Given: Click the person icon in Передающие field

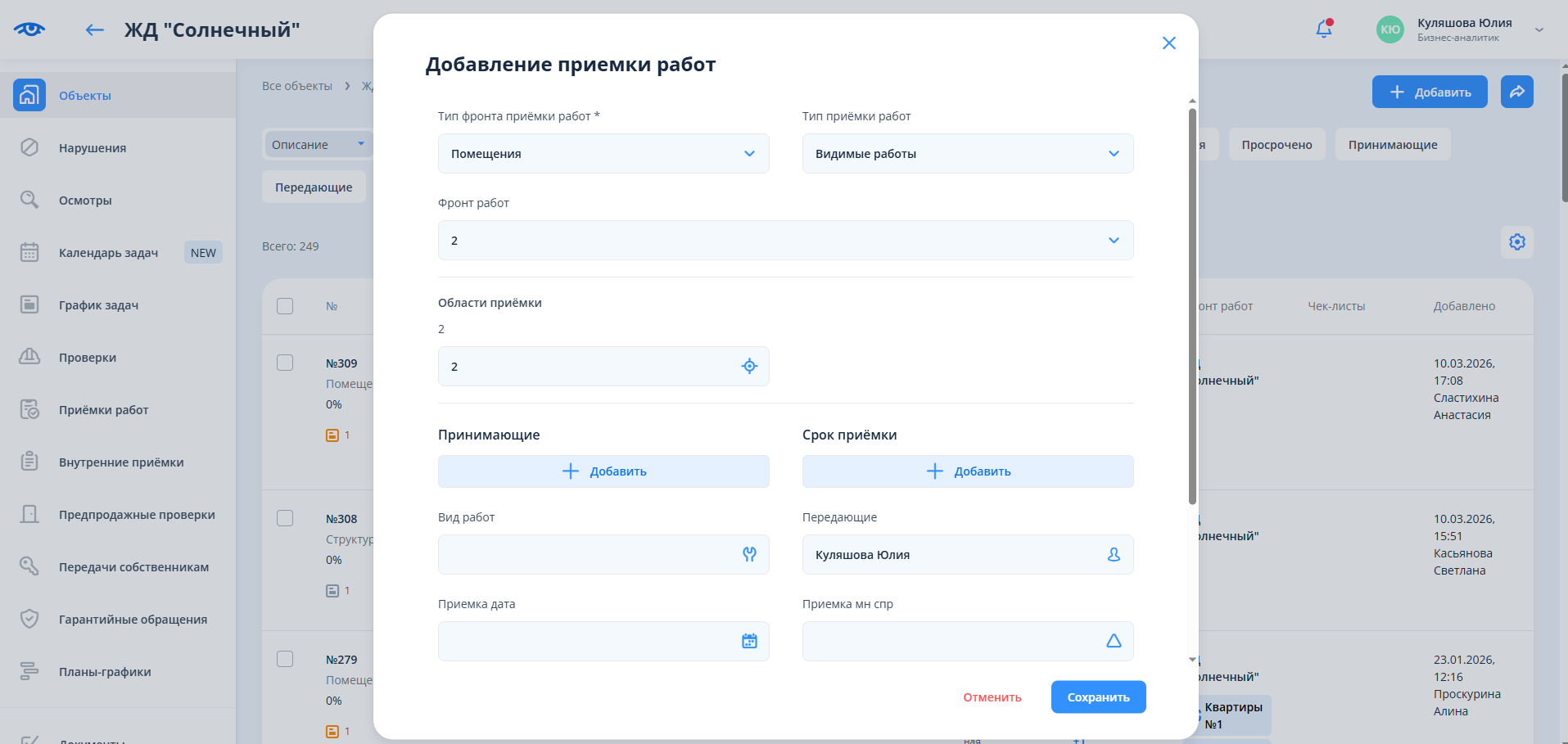Looking at the screenshot, I should coord(1114,555).
